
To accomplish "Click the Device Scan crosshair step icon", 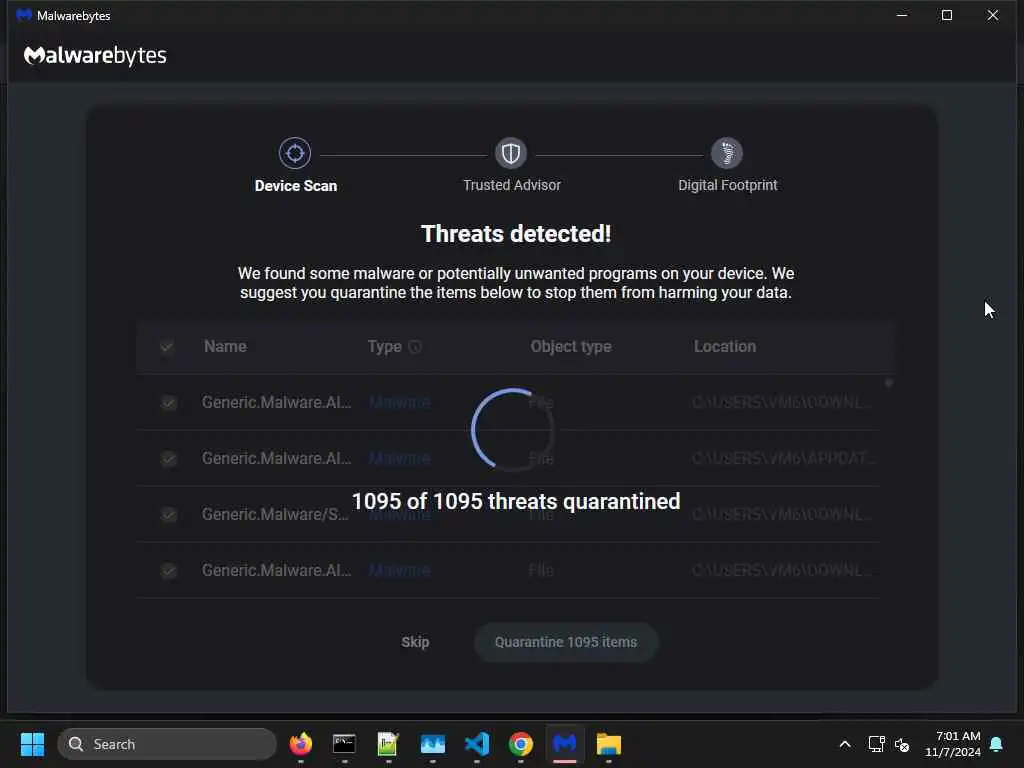I will point(295,153).
